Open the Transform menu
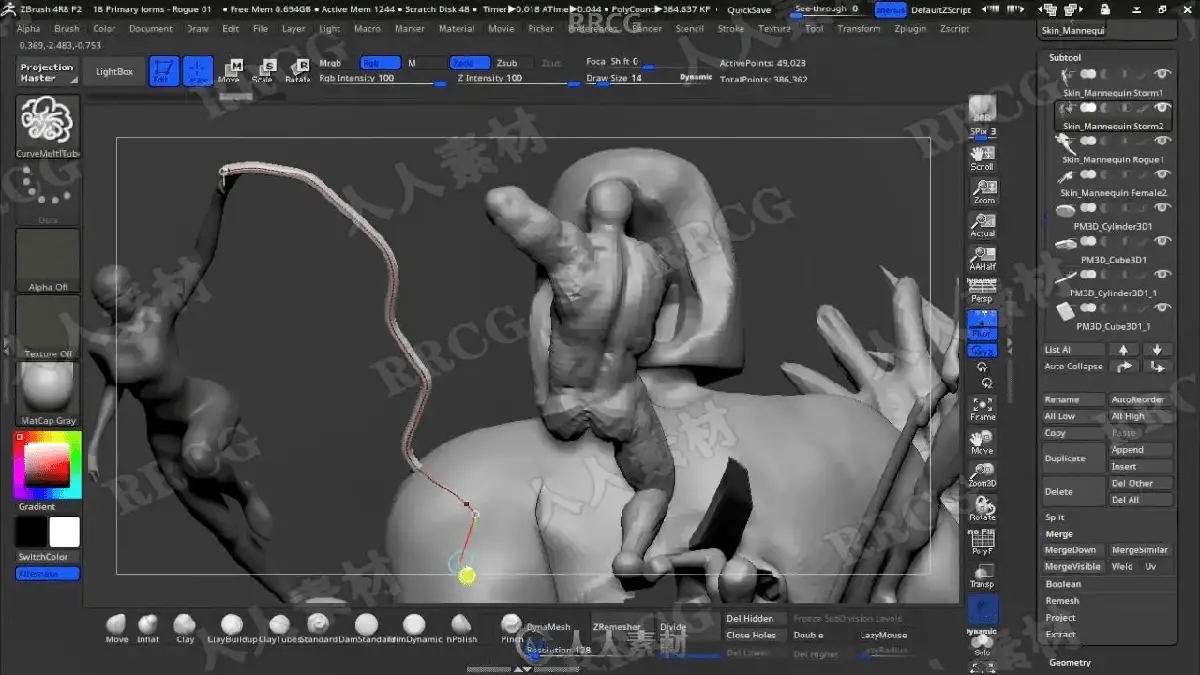1200x675 pixels. coord(859,29)
